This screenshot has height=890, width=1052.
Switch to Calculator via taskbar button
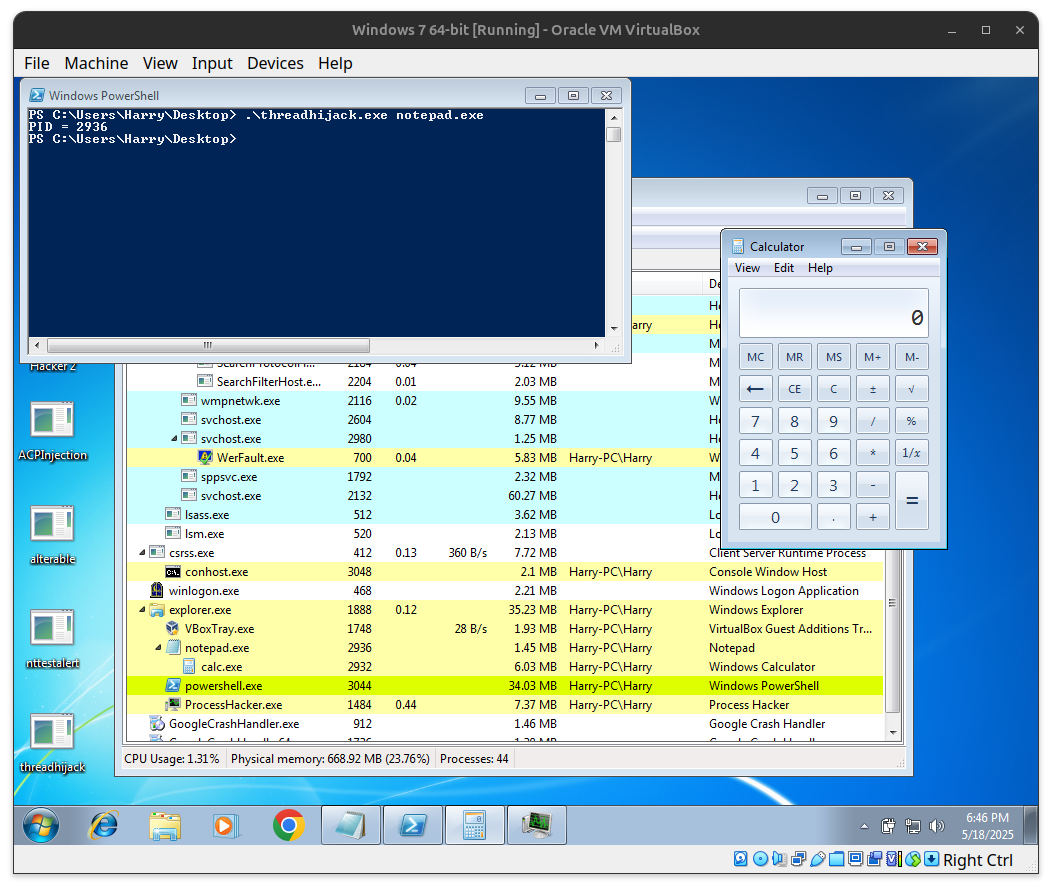[474, 825]
